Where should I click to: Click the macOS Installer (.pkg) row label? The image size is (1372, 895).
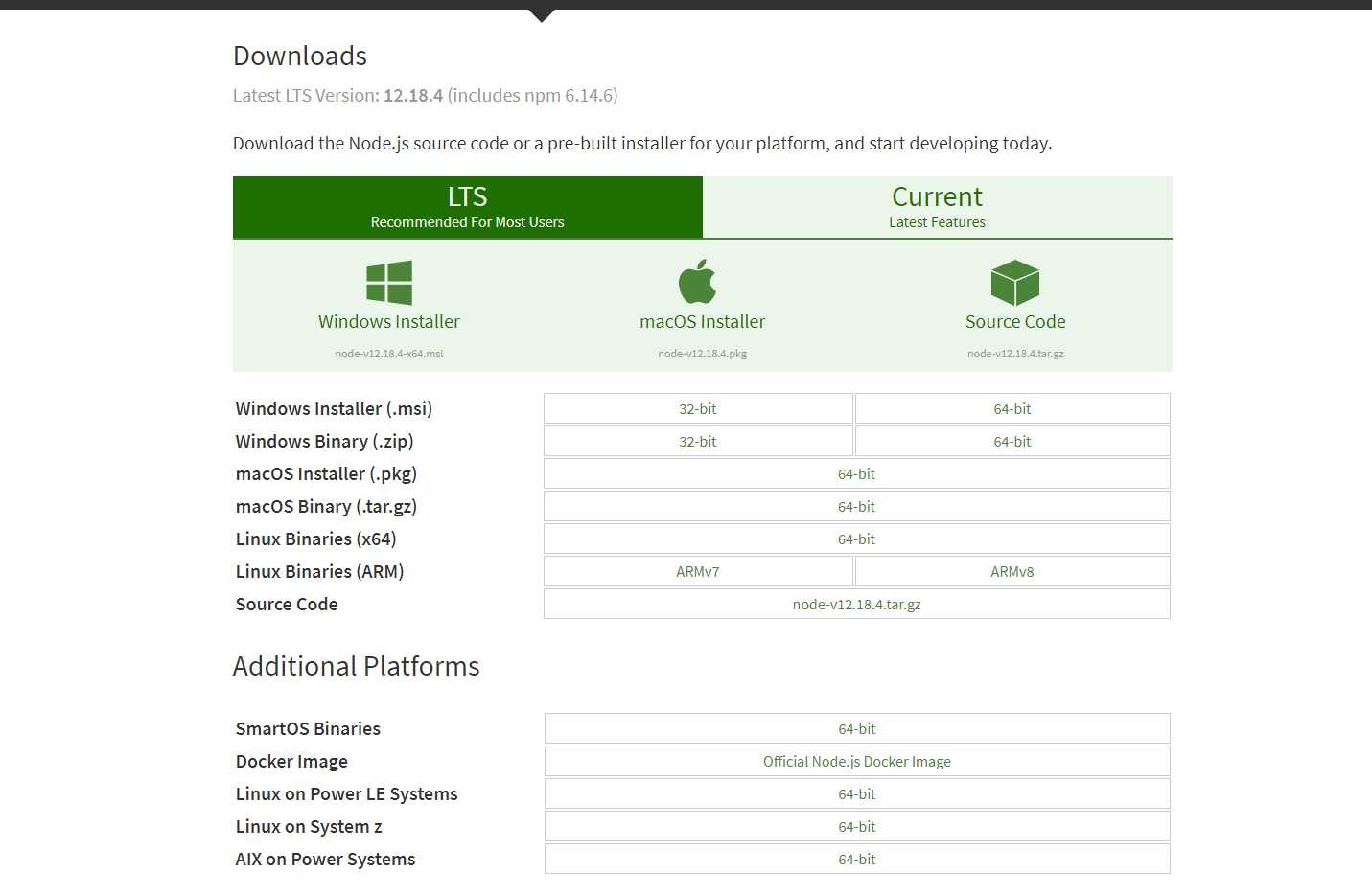click(x=327, y=474)
